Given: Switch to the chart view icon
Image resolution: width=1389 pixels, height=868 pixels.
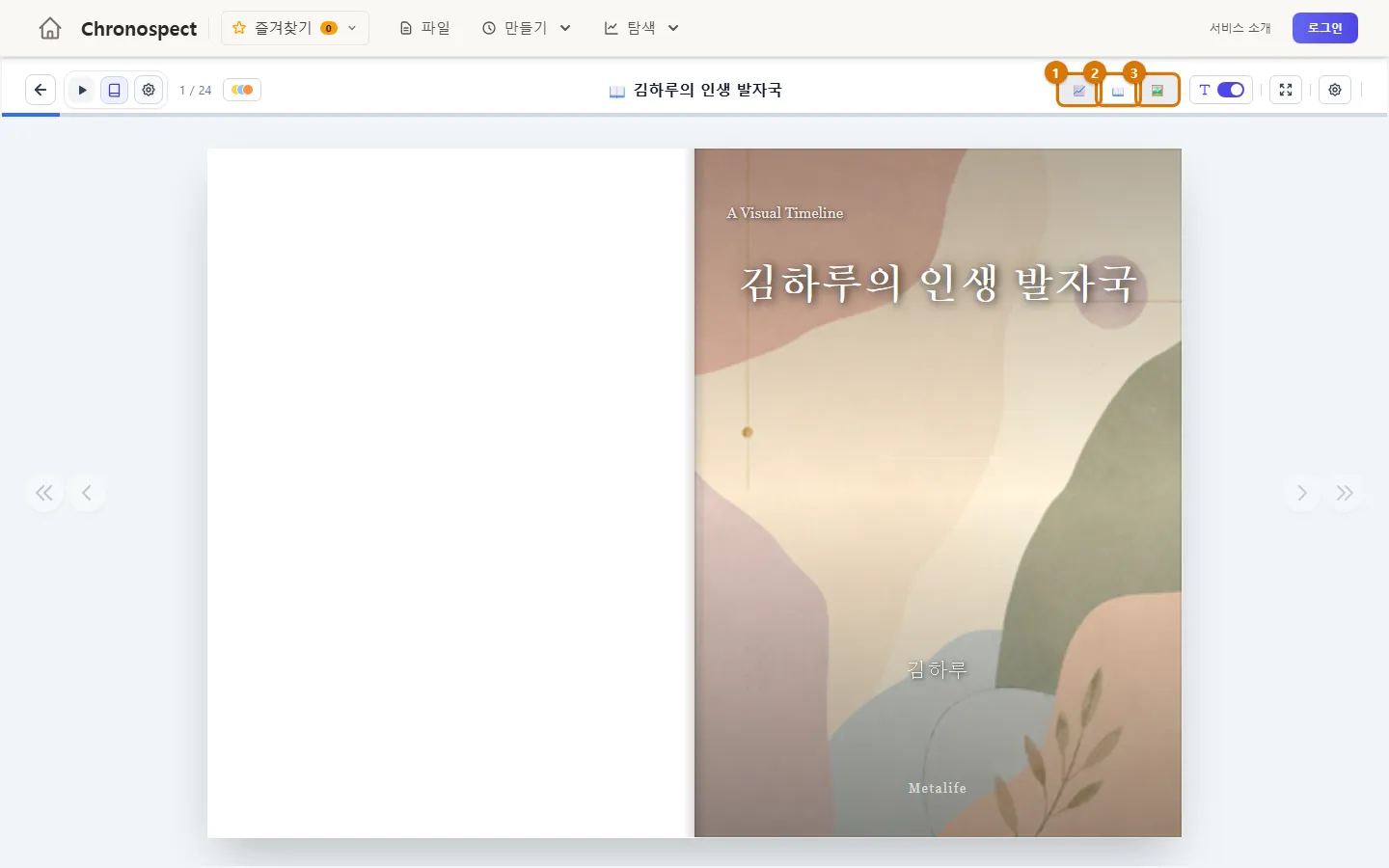Looking at the screenshot, I should [x=1079, y=91].
